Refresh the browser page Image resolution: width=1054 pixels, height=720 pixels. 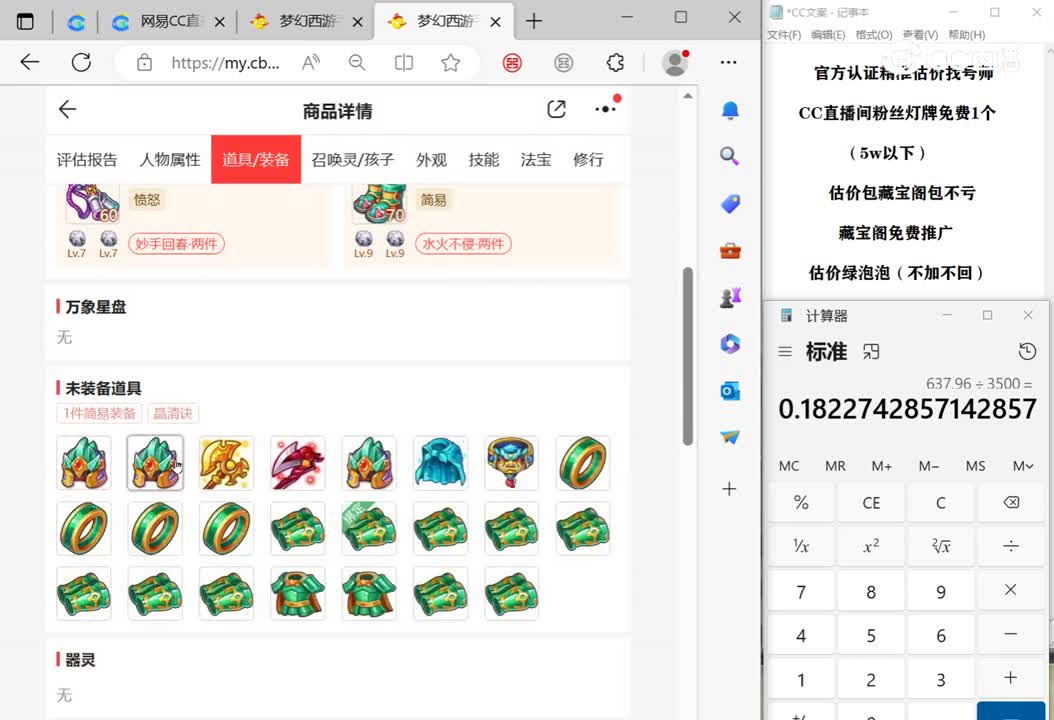pos(81,63)
